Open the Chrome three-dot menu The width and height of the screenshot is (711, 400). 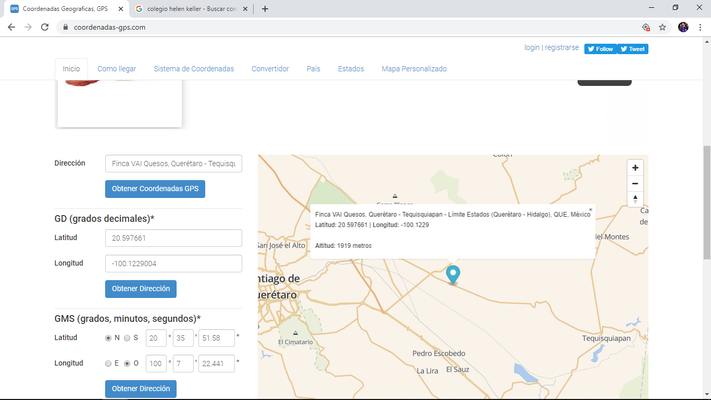699,27
